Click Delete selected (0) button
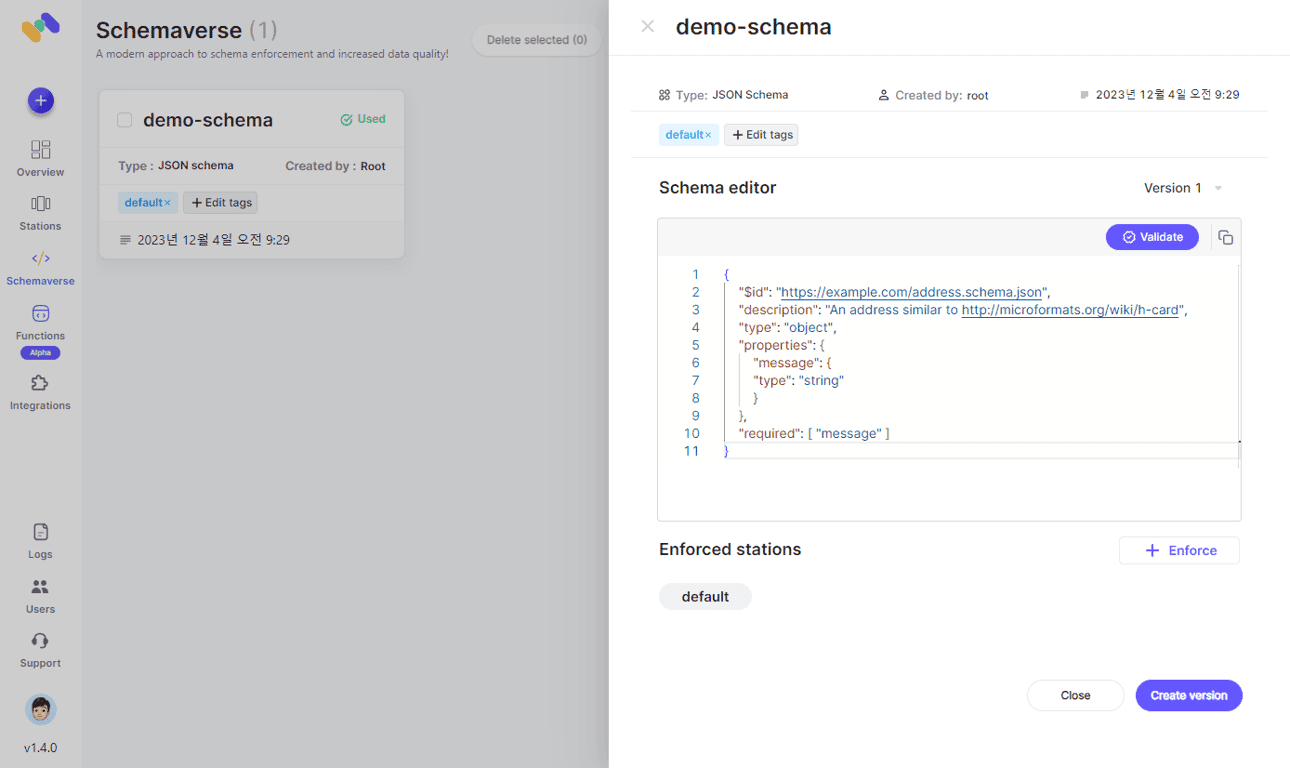 (537, 40)
